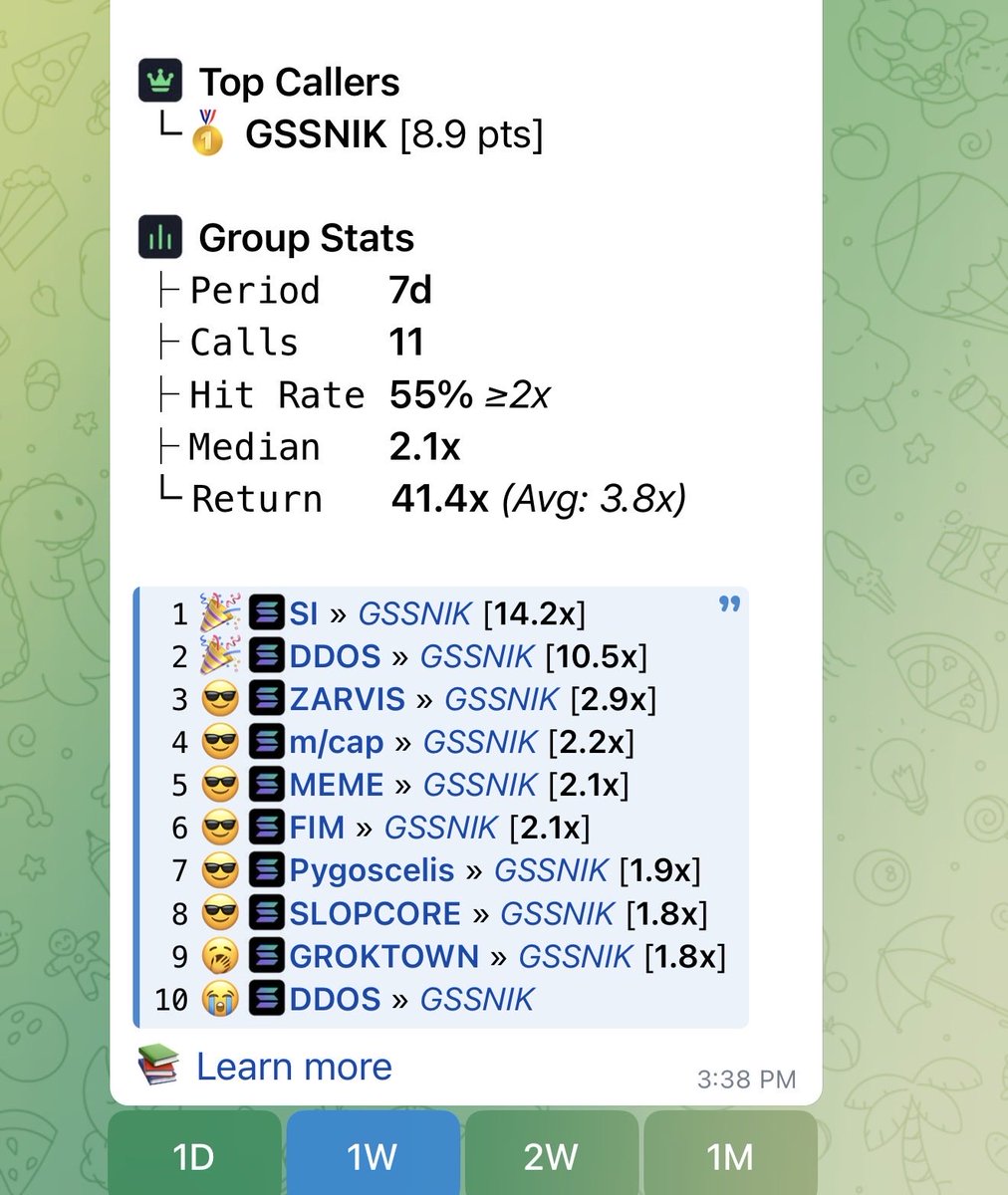Click the gold medal icon beside GSSNIK
The width and height of the screenshot is (1008, 1195).
click(207, 133)
